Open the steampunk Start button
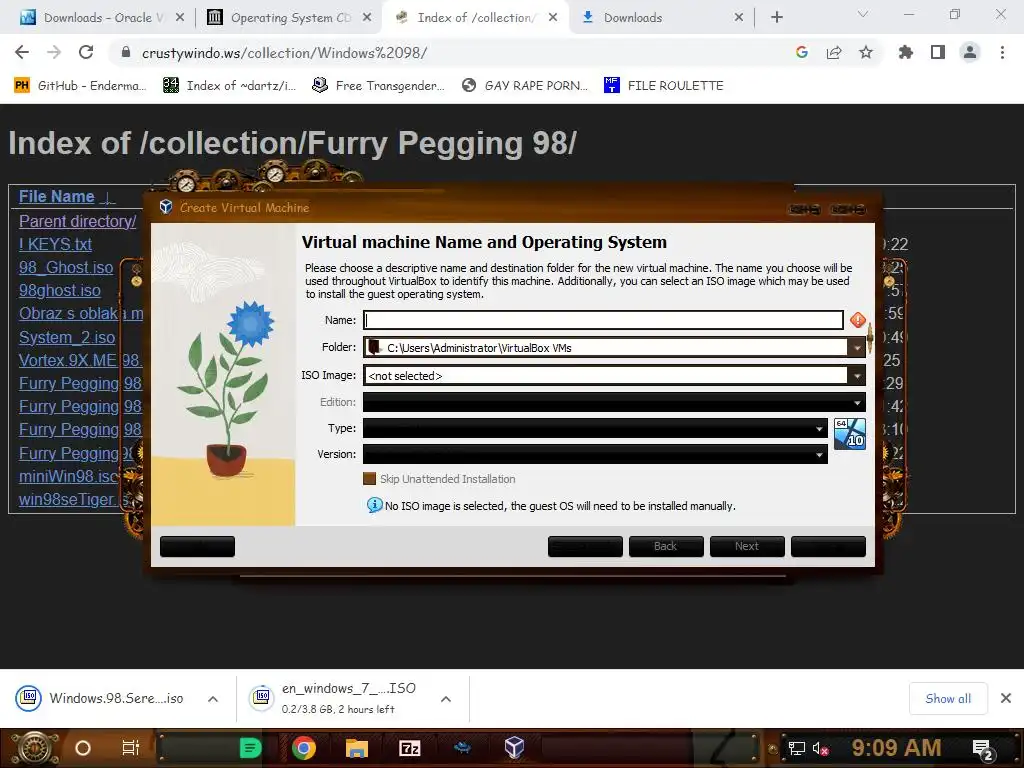Viewport: 1024px width, 768px height. tap(33, 748)
